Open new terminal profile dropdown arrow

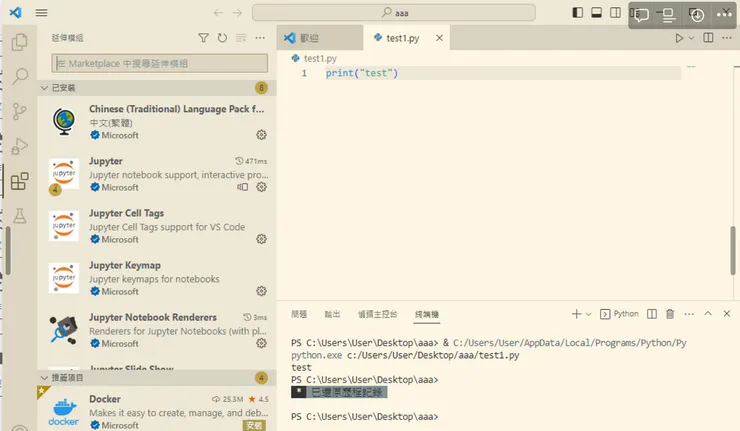(589, 314)
